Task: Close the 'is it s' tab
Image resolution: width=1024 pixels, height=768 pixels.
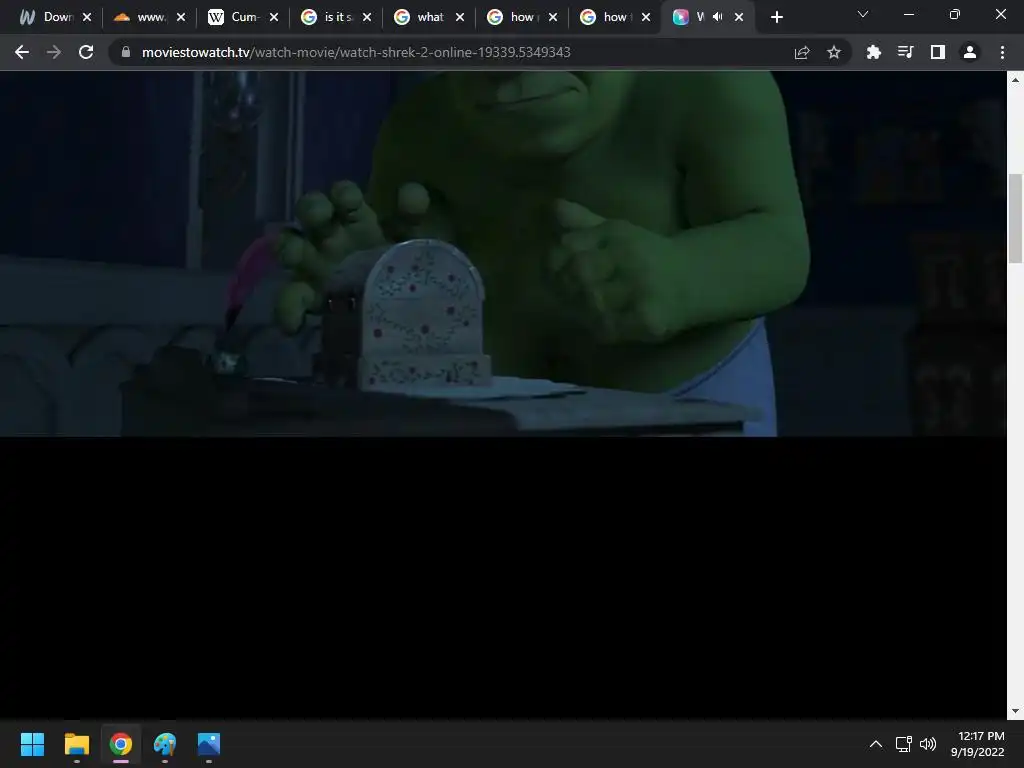Action: point(367,17)
